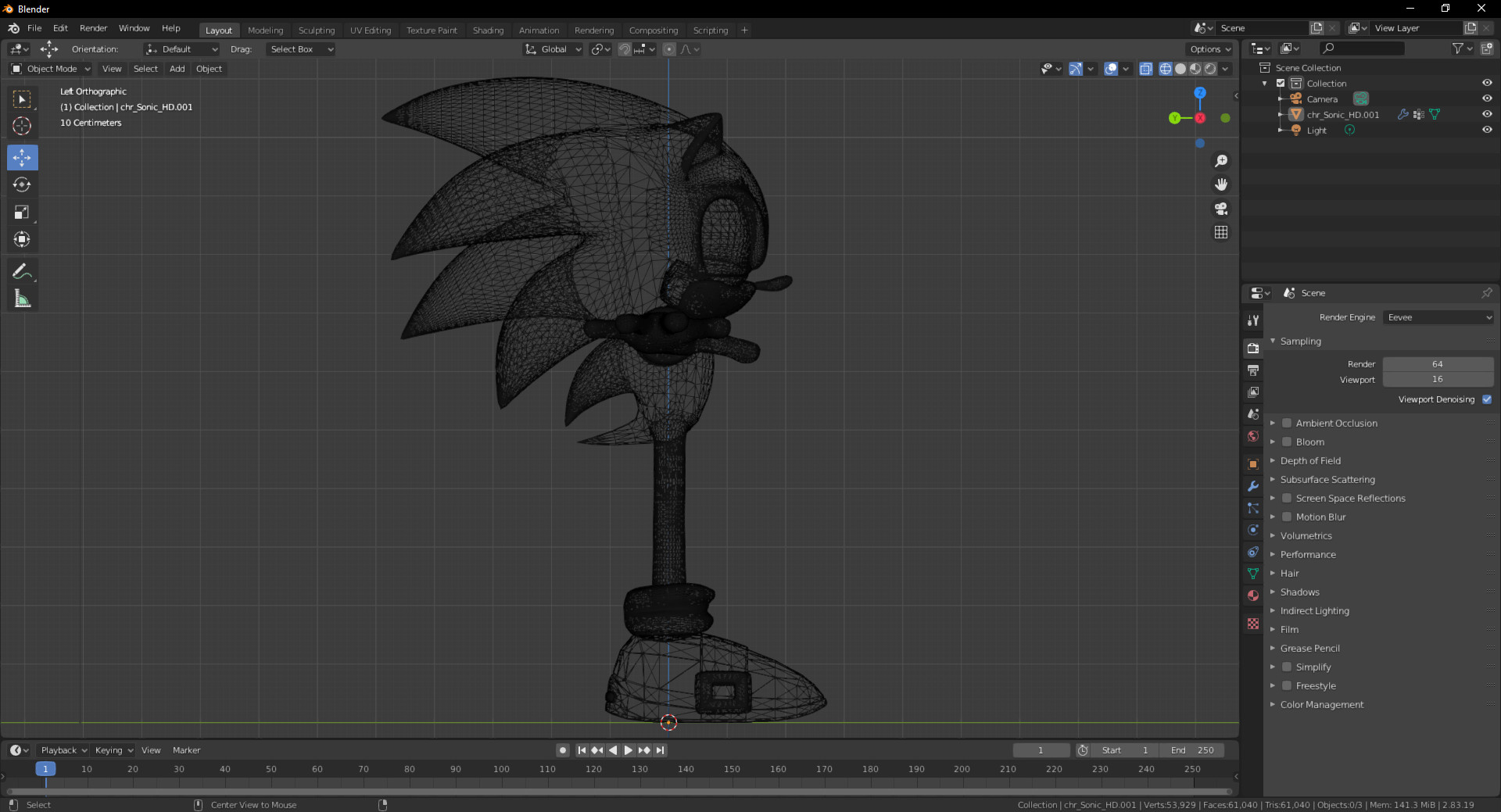
Task: Click the current frame number field
Action: [x=1041, y=750]
